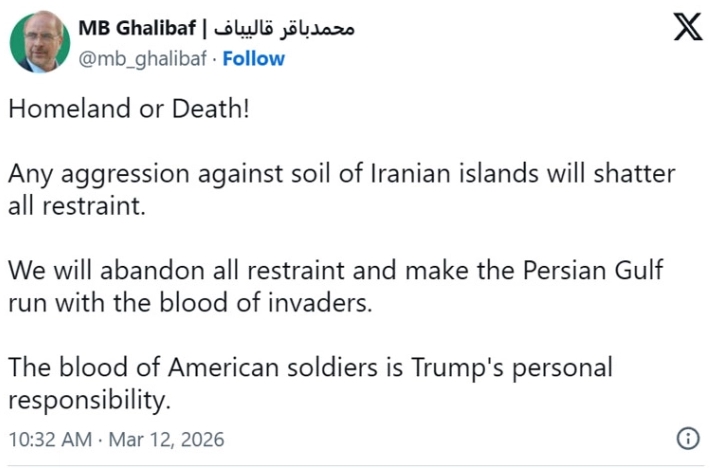This screenshot has height=468, width=710.
Task: Open the @mb_ghalibaf handle link
Action: (x=144, y=59)
